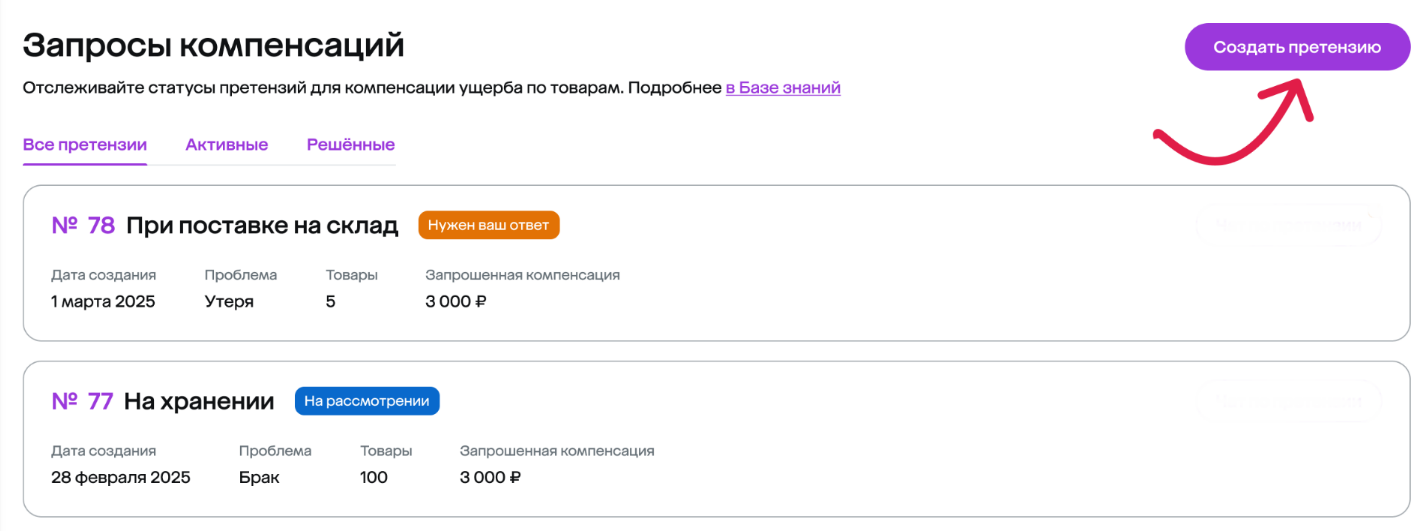Click the 1 марта 2025 creation date
Image resolution: width=1427 pixels, height=531 pixels.
pos(103,301)
